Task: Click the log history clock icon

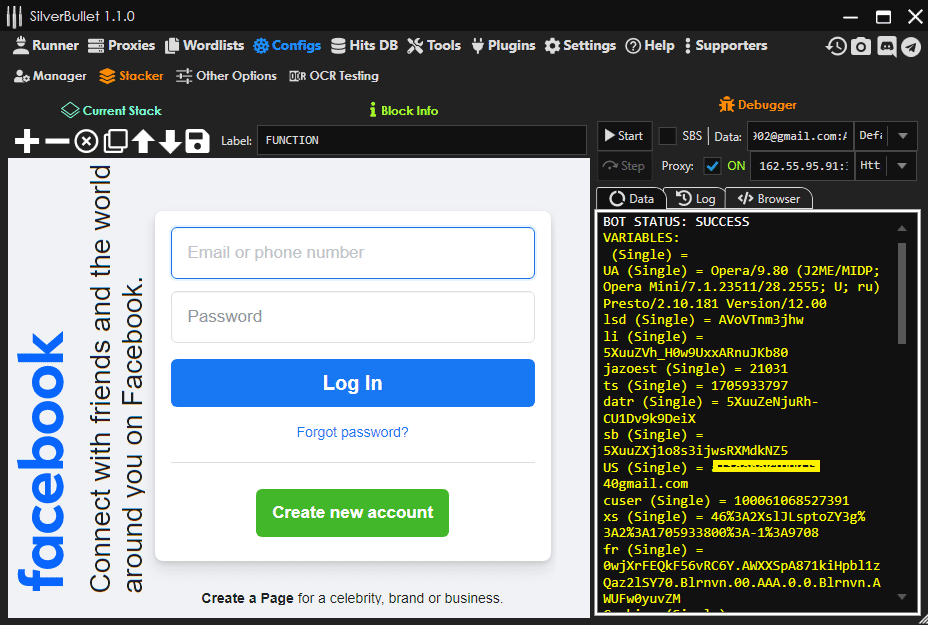Action: click(x=836, y=47)
